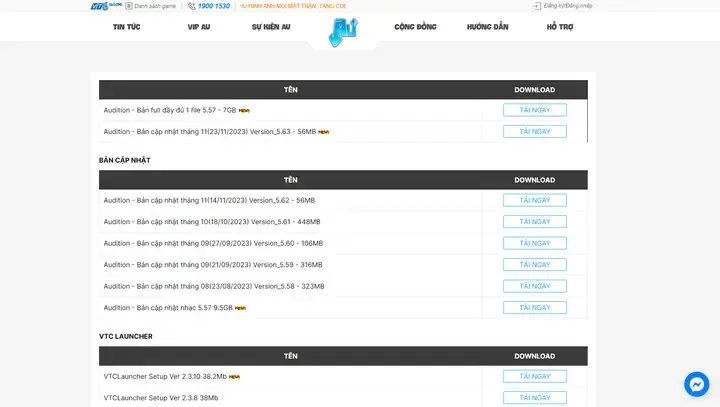This screenshot has width=720, height=407.
Task: Open the TIN TỨC menu
Action: (127, 27)
